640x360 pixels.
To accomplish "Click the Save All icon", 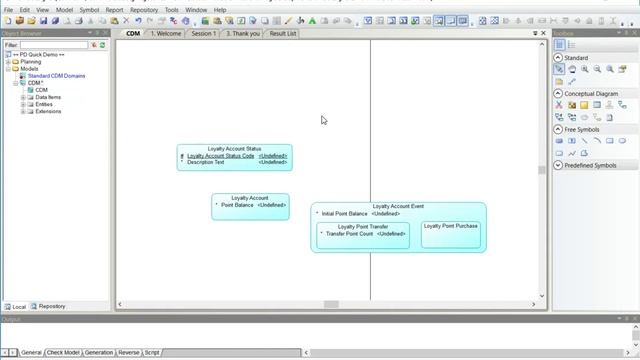I will click(x=55, y=21).
